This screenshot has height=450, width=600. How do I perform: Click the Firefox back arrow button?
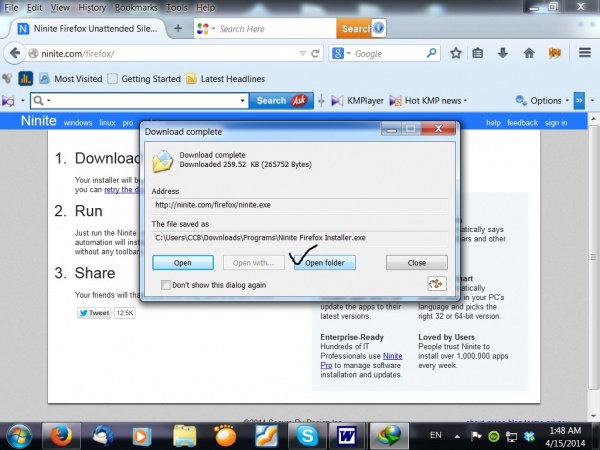tap(15, 53)
